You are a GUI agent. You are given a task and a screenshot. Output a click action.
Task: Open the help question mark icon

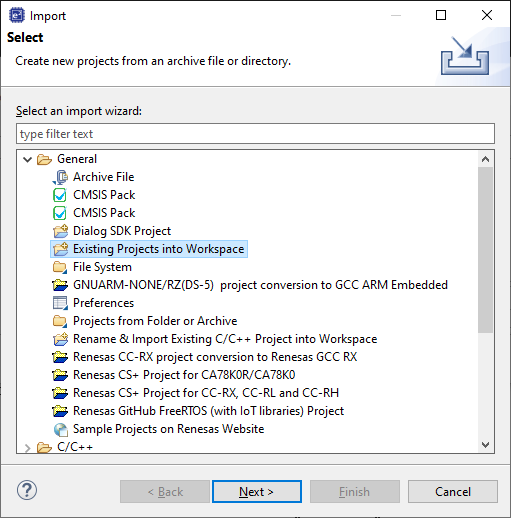[27, 490]
